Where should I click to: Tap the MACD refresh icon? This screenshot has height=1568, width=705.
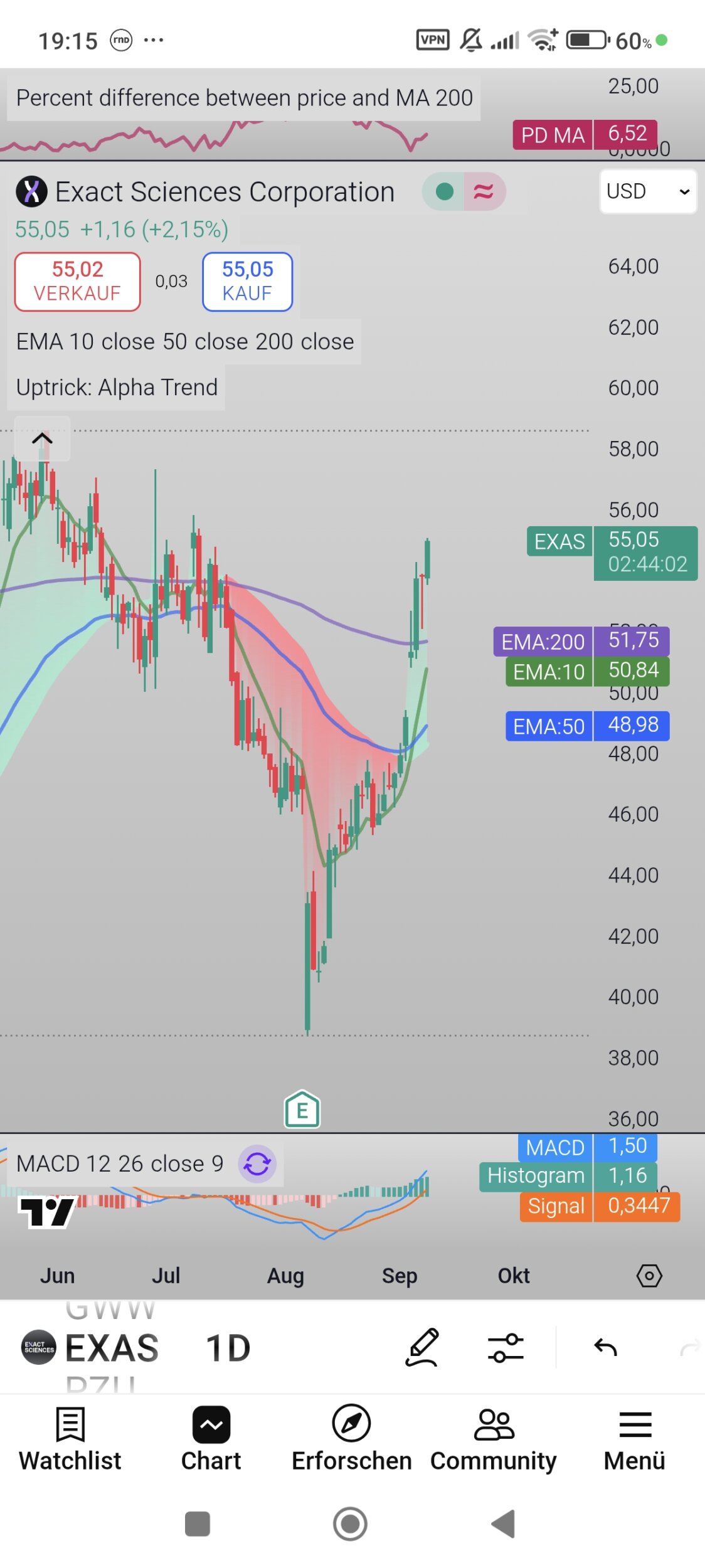tap(257, 1164)
